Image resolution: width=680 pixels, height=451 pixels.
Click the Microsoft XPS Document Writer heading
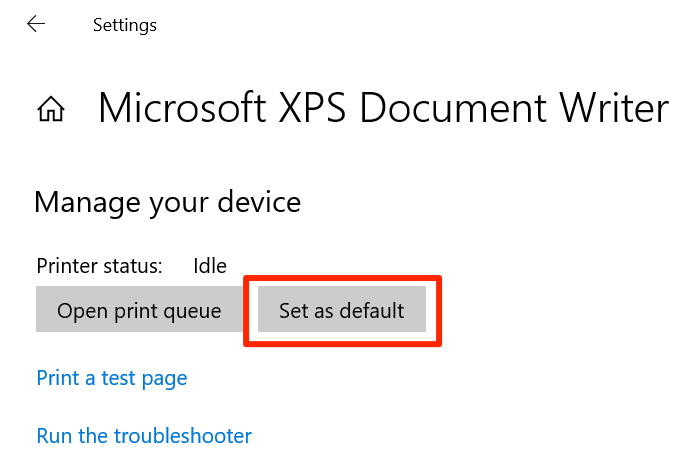383,108
